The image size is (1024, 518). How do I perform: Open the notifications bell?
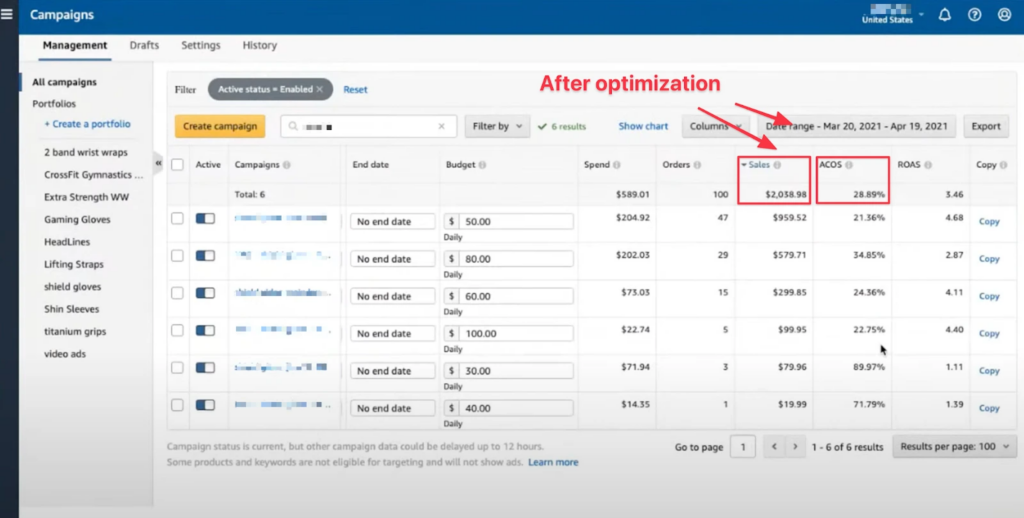(x=944, y=14)
